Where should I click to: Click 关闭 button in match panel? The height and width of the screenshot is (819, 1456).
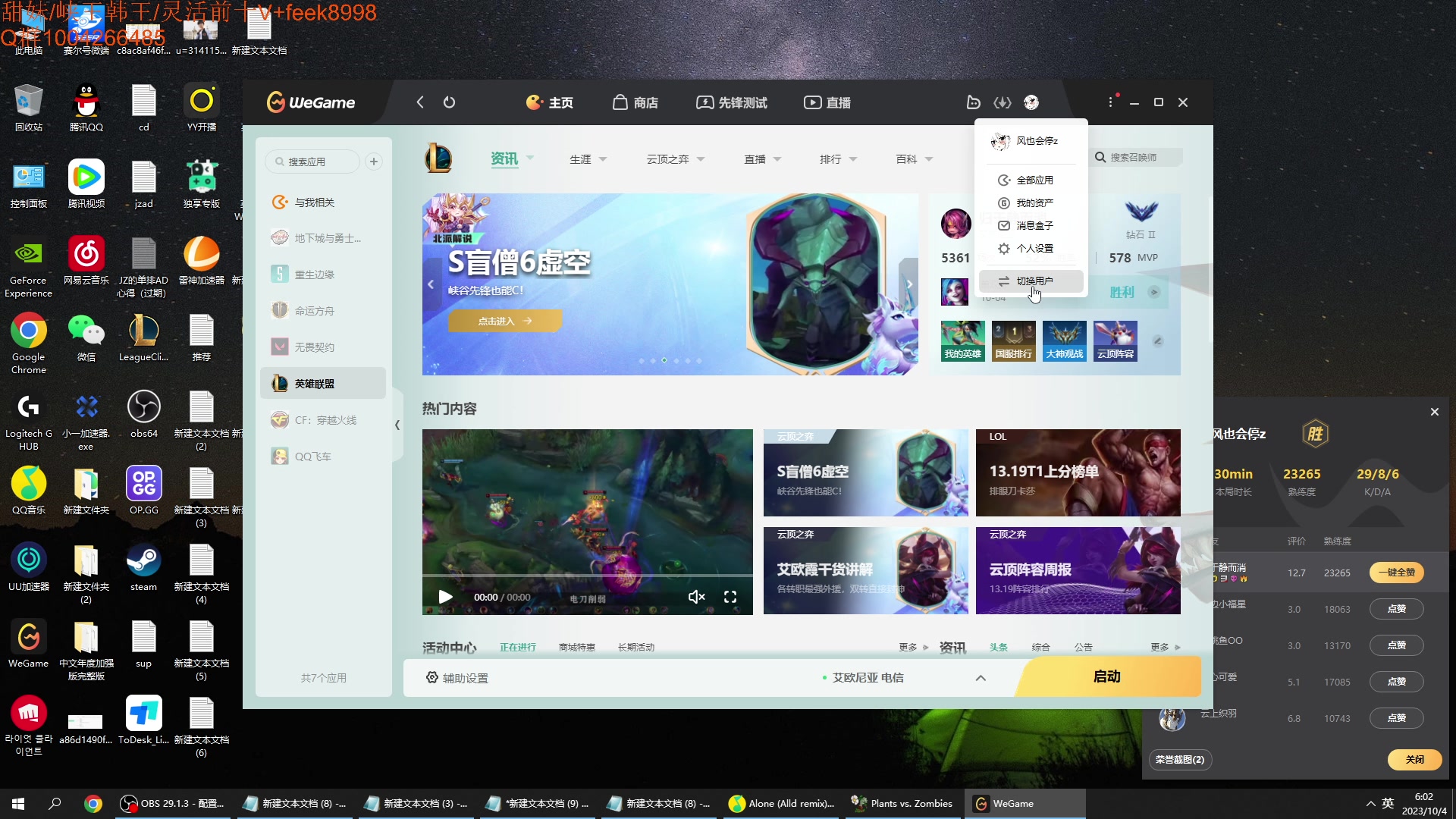point(1415,759)
